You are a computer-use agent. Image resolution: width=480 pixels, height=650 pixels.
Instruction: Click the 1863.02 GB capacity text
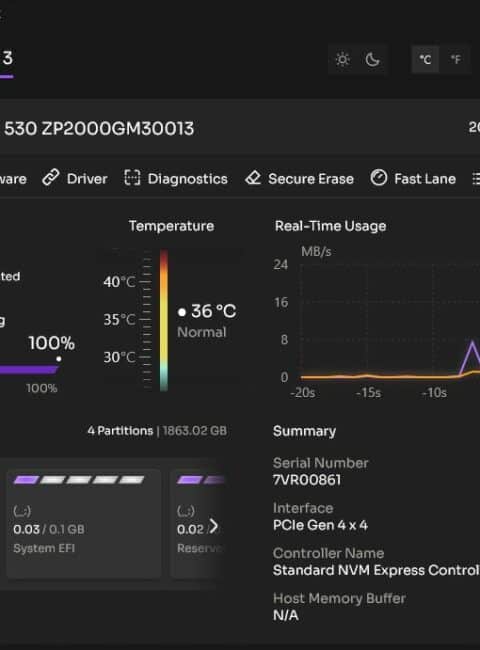(x=195, y=431)
